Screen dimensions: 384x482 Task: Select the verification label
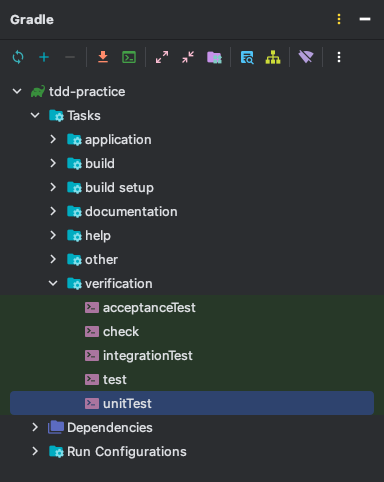click(119, 284)
